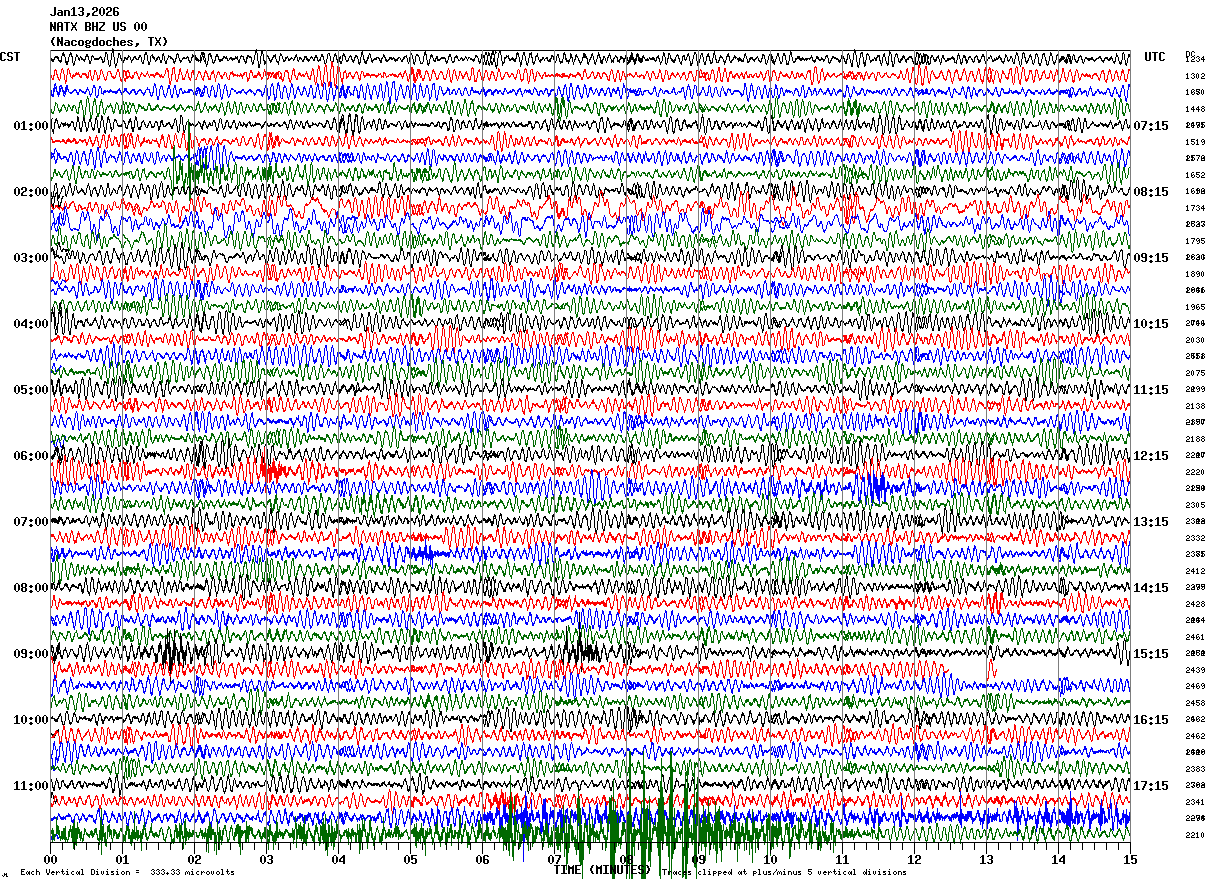Viewport: 1210px width, 886px height.
Task: Click the DC offset value '2412'
Action: [1195, 571]
